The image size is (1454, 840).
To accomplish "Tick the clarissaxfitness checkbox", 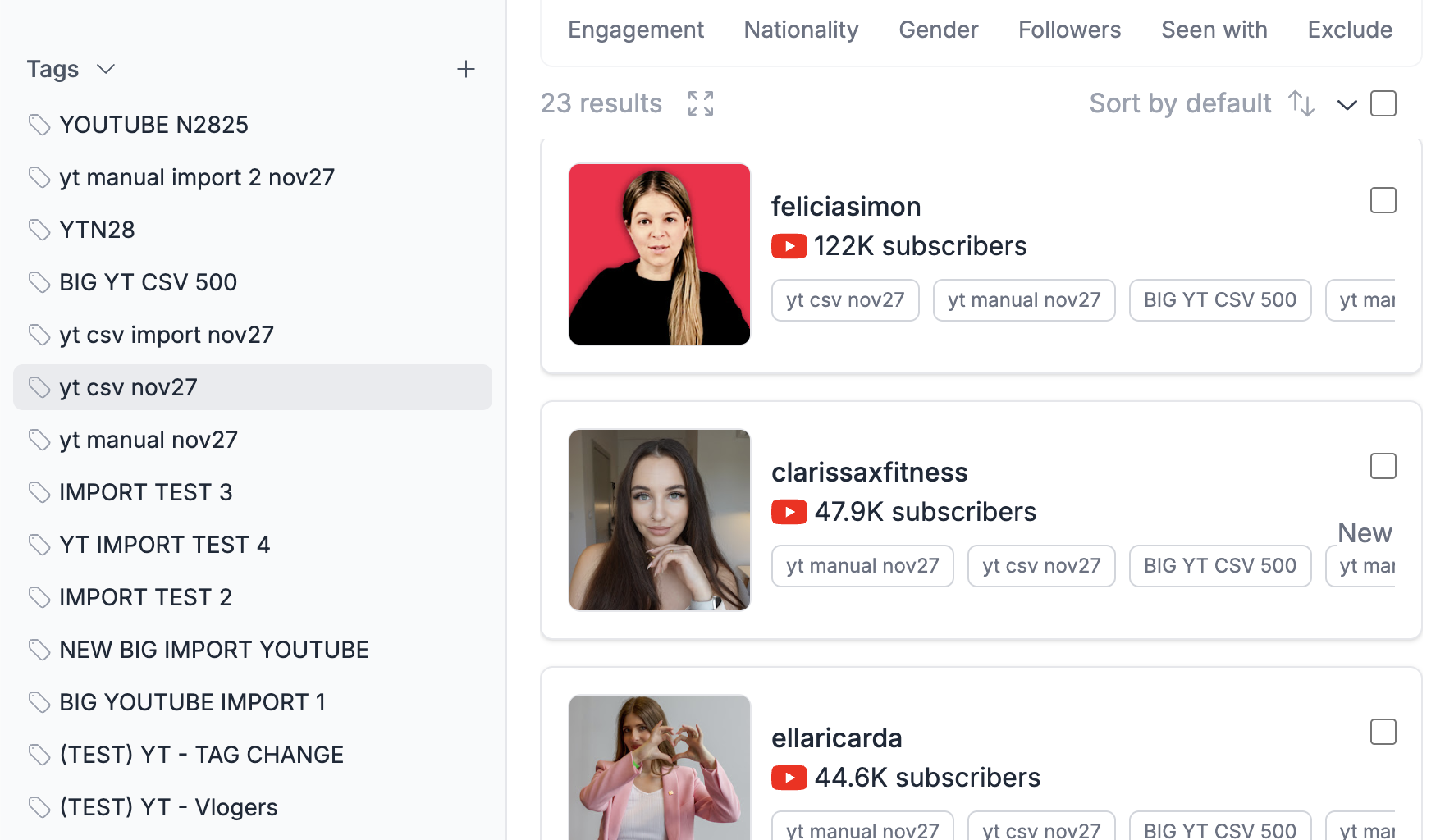I will pos(1383,466).
